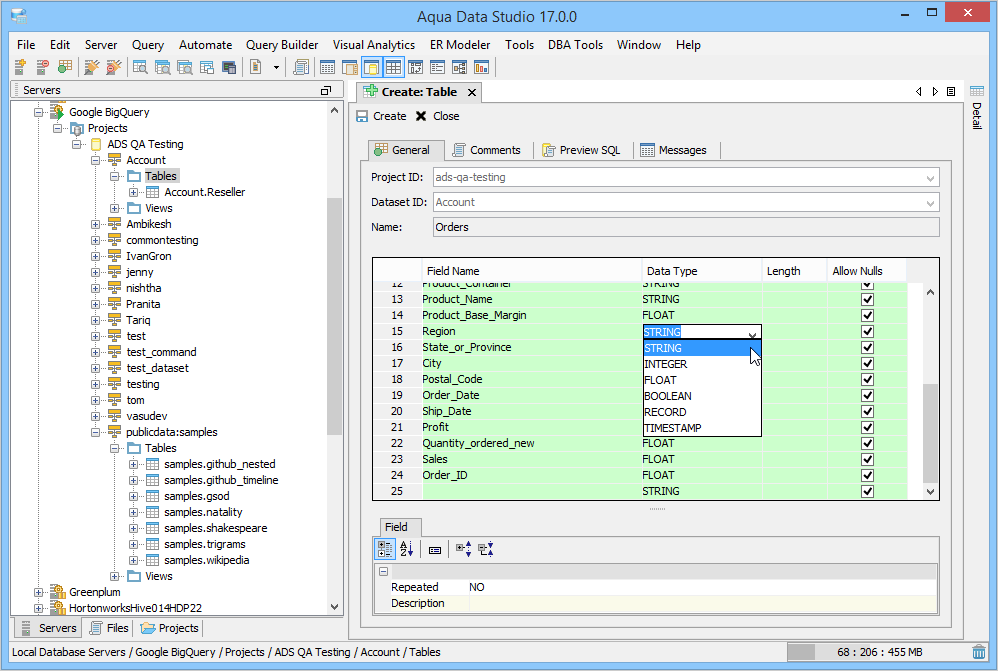Click the garbage collection trash icon in status bar
The image size is (998, 671).
[979, 652]
